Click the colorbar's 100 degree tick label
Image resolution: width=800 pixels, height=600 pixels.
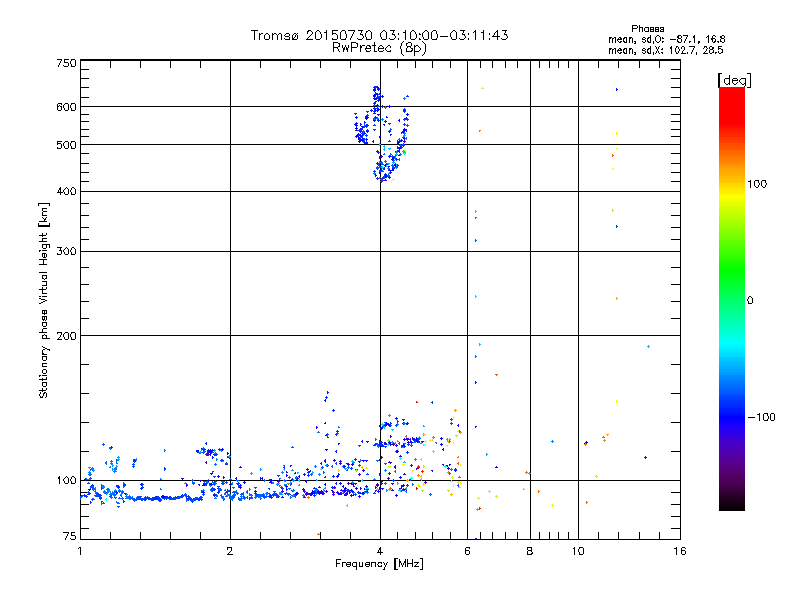click(757, 184)
